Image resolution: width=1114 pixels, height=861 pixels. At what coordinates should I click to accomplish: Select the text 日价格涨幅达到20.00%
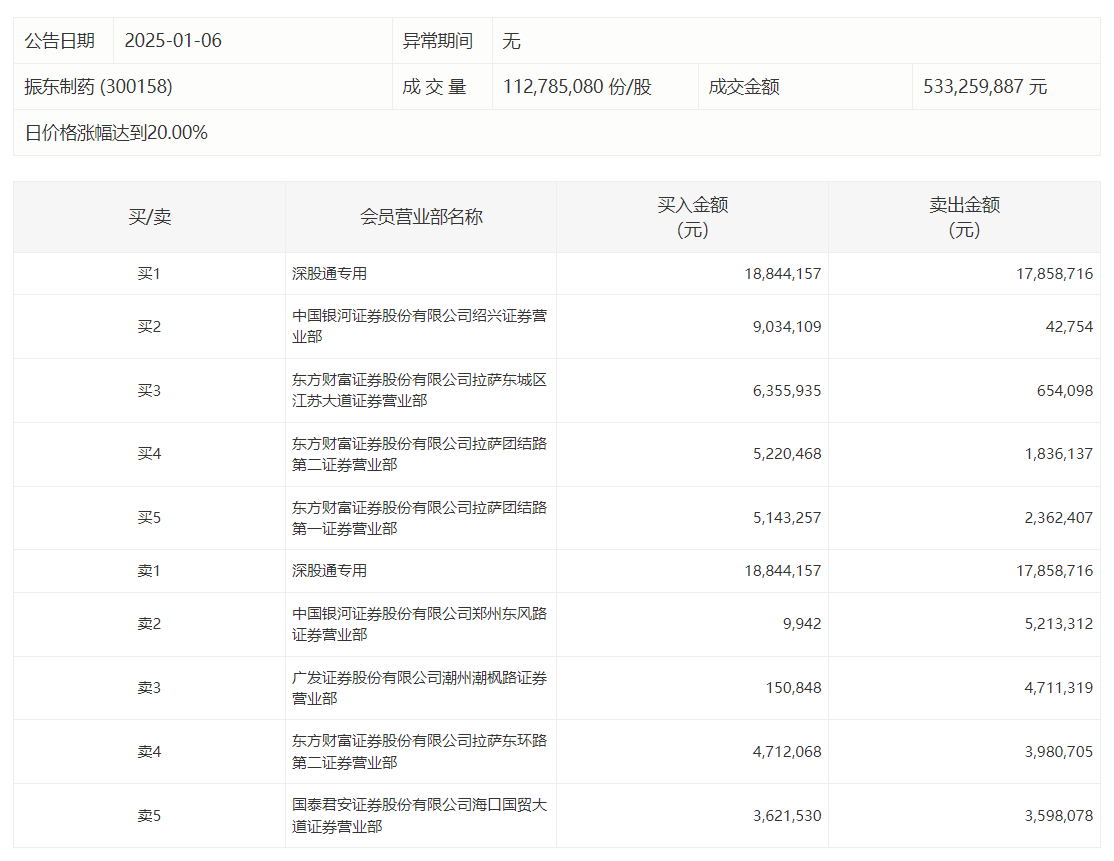click(x=116, y=132)
